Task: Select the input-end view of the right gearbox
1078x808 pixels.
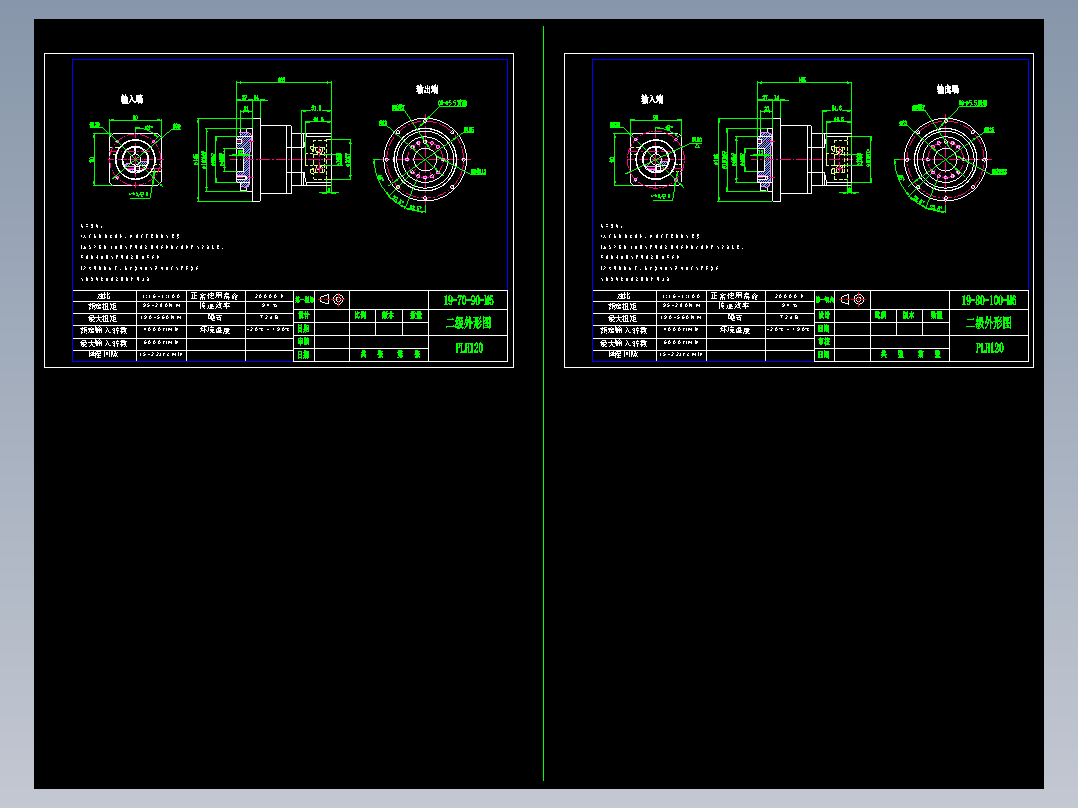Action: coord(655,158)
